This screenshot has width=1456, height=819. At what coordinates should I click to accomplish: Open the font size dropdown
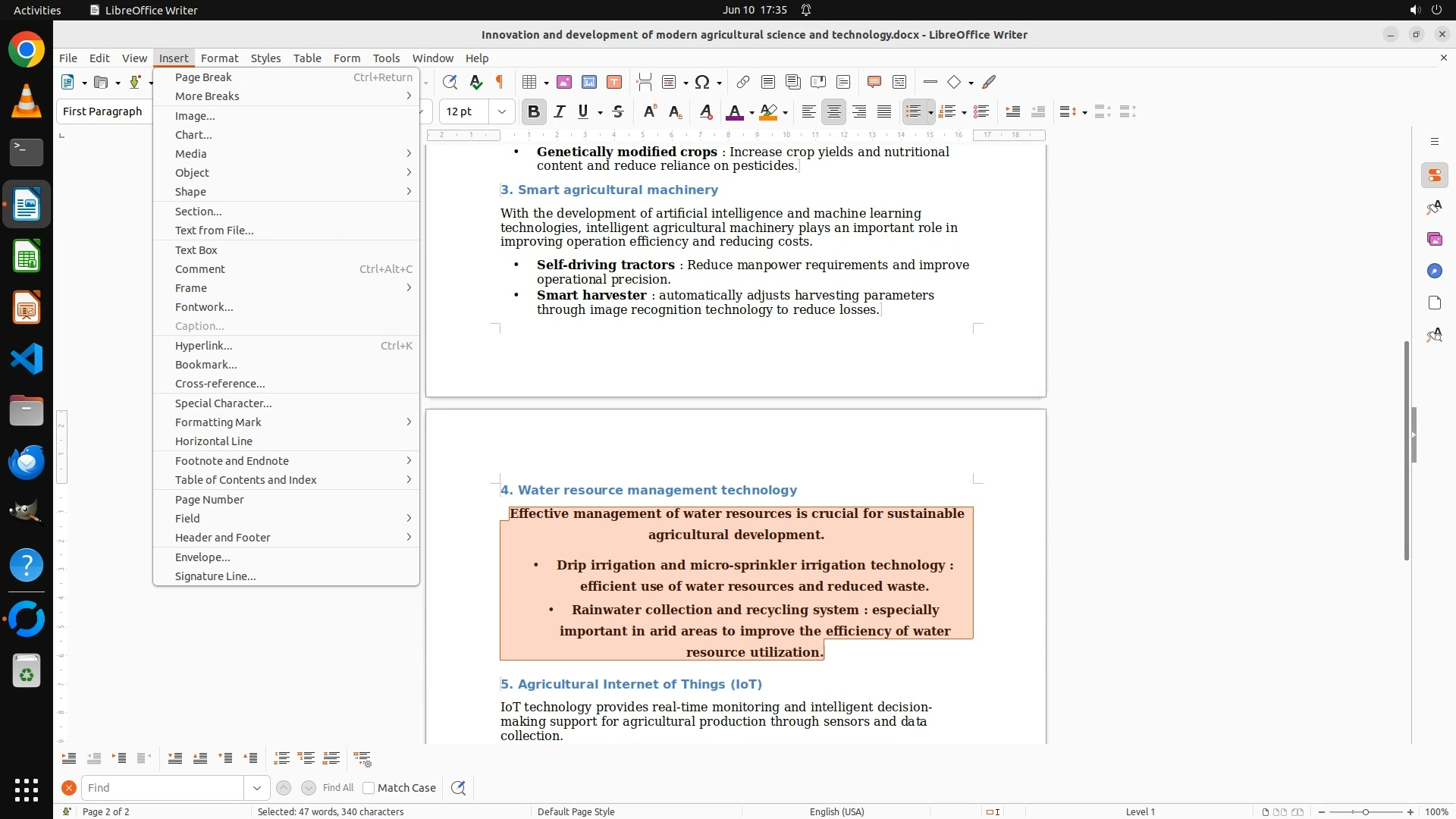[502, 112]
